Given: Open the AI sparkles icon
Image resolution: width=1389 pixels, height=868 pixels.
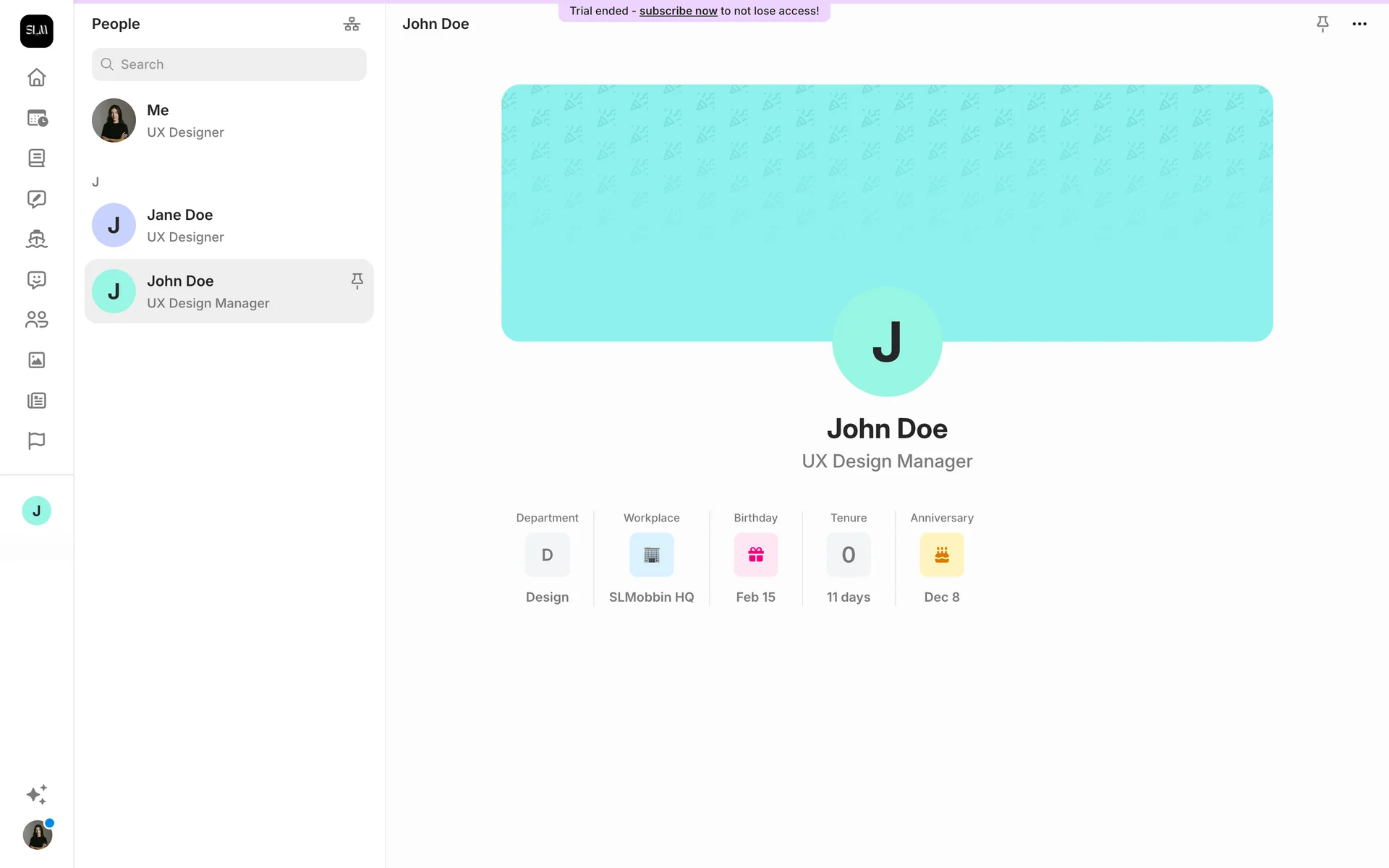Looking at the screenshot, I should coord(37,794).
